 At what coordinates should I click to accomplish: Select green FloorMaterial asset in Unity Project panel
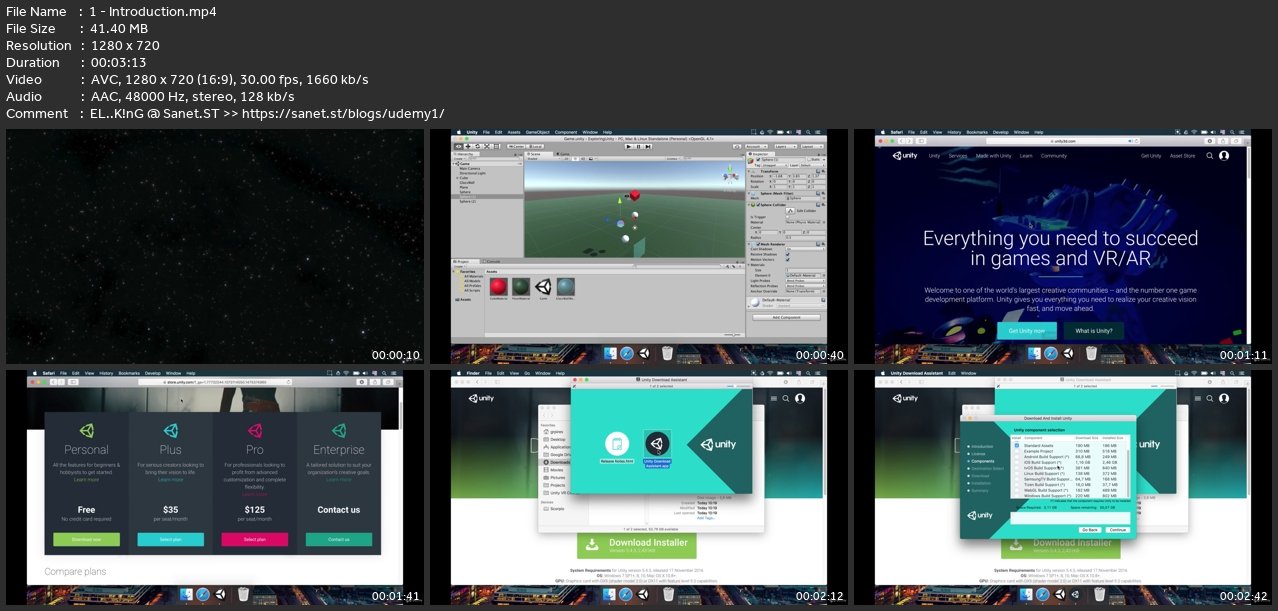(x=521, y=287)
